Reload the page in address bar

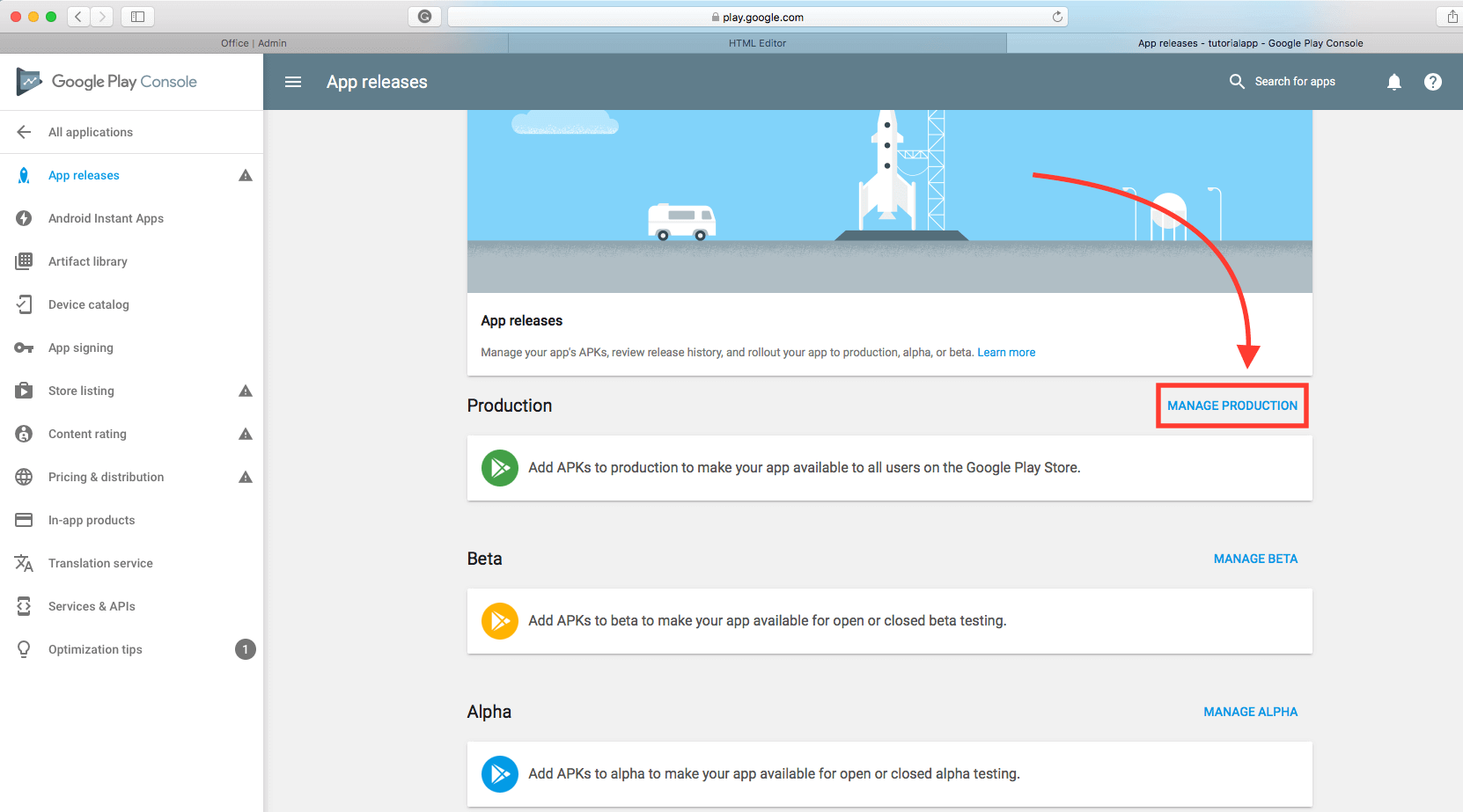tap(1057, 17)
